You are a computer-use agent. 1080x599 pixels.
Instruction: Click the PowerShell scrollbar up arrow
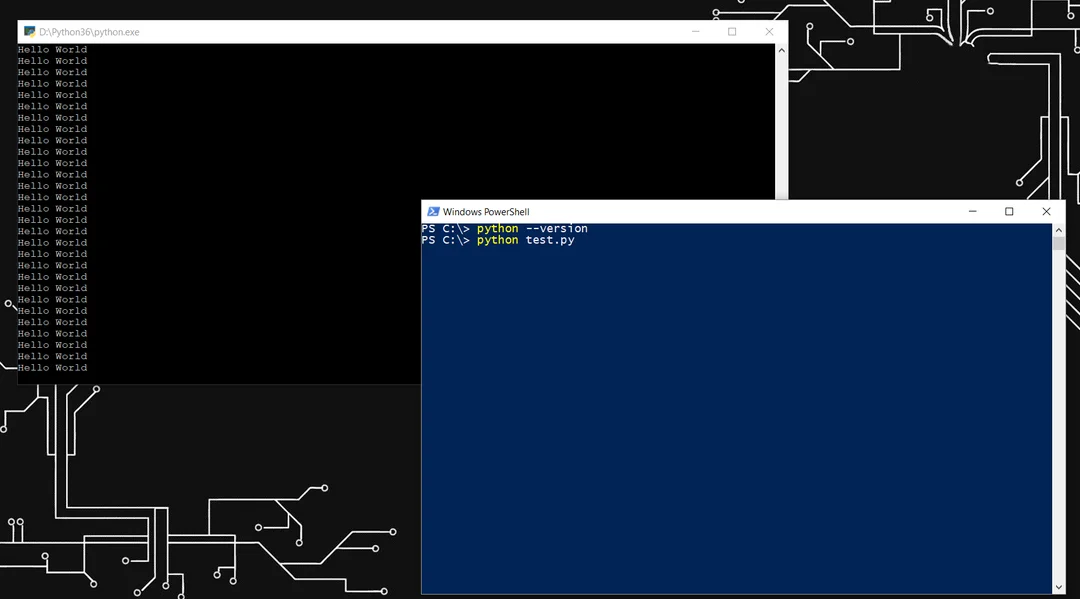1059,230
